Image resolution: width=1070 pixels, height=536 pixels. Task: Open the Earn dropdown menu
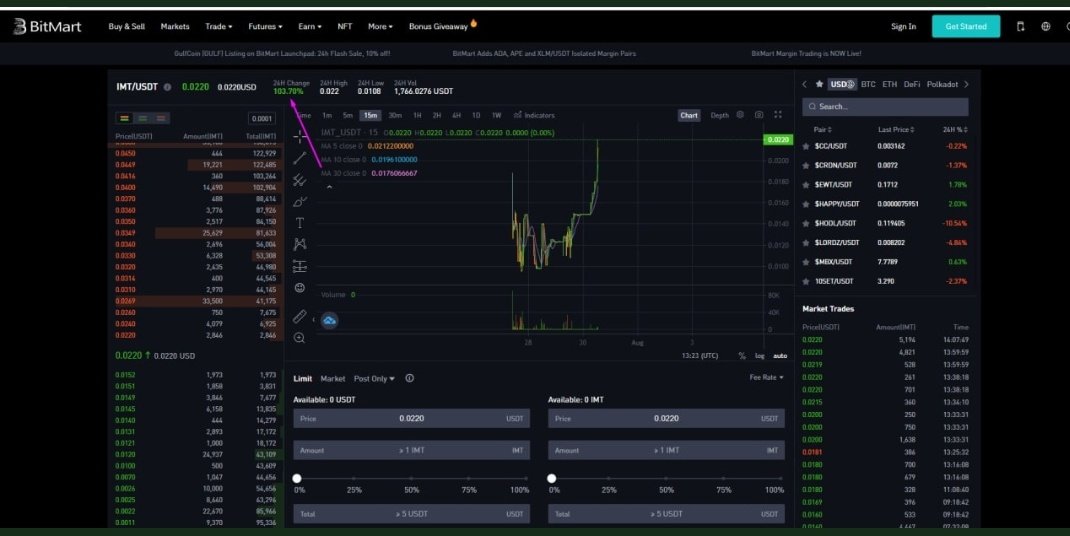click(x=310, y=27)
